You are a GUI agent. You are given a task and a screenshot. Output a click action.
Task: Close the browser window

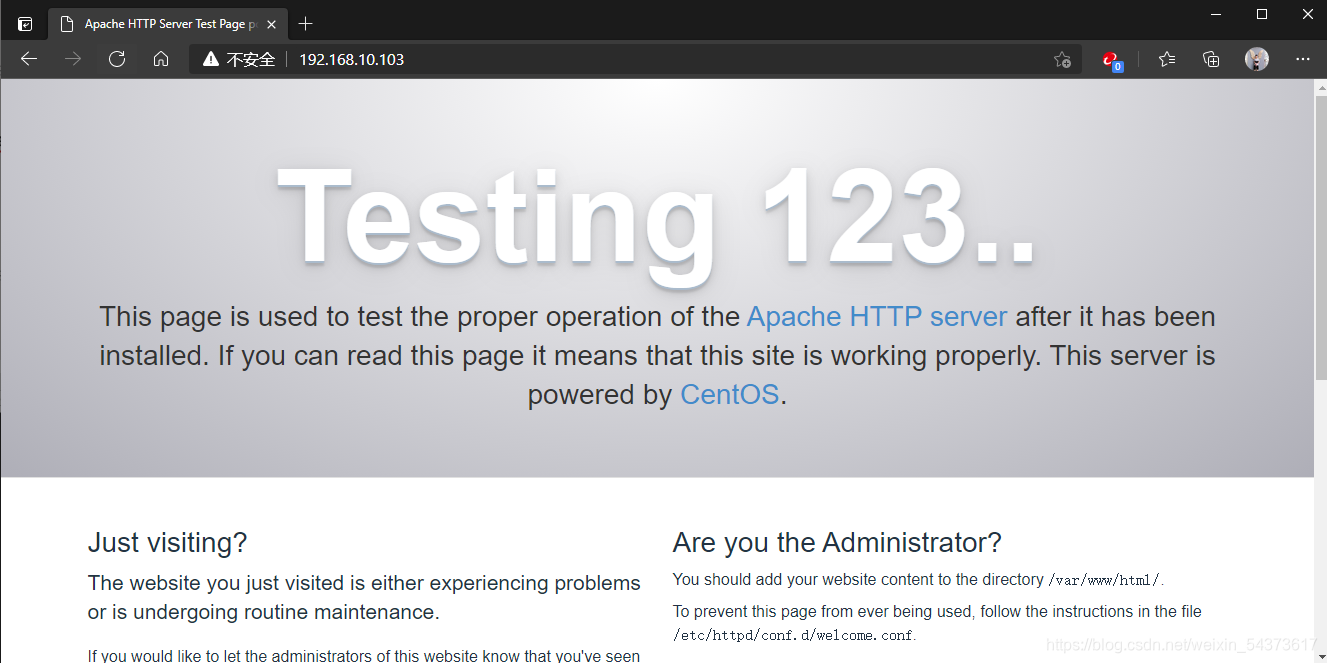tap(1307, 14)
